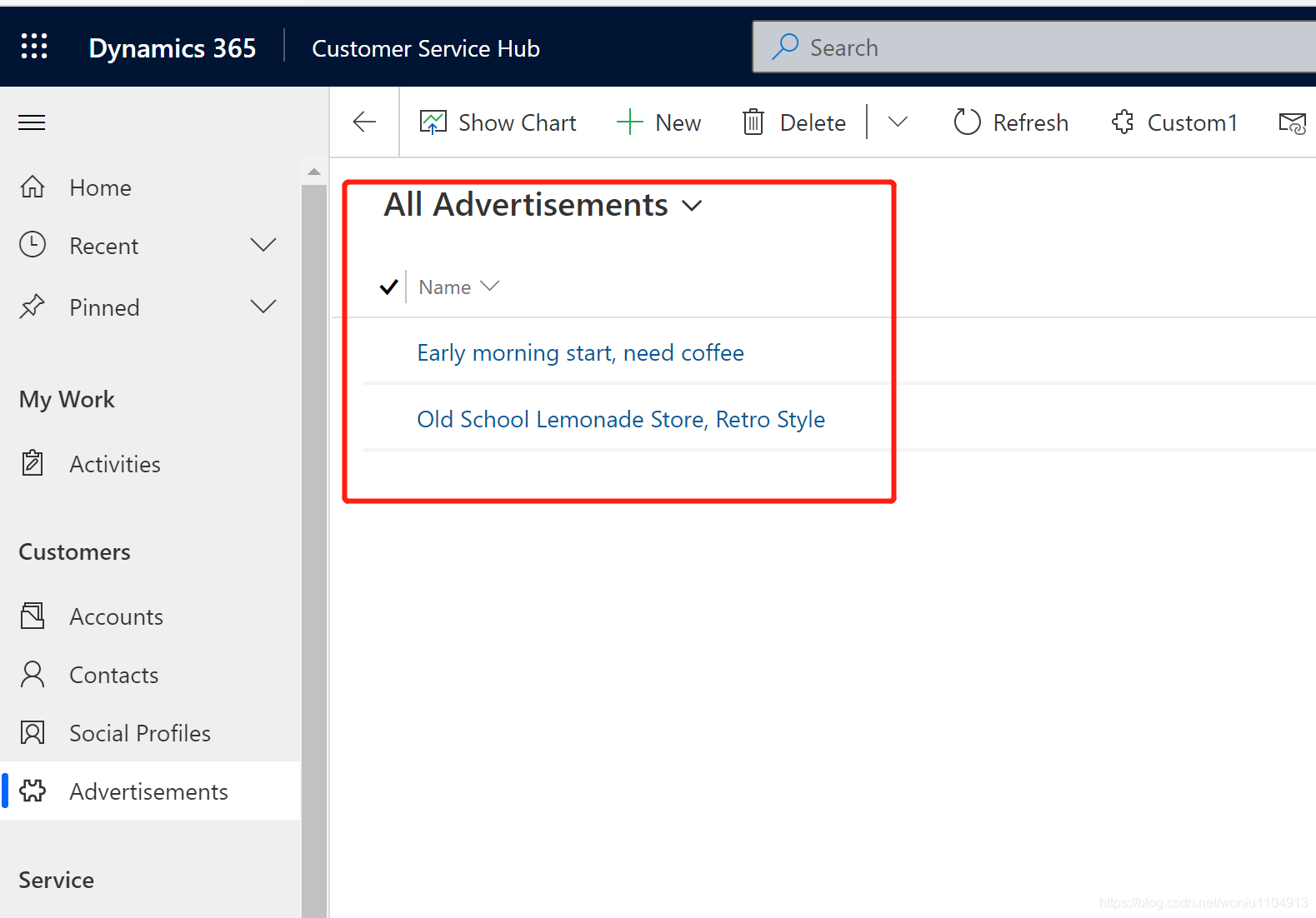This screenshot has width=1316, height=918.
Task: Toggle the select-all checkmark in grid header
Action: tap(388, 287)
